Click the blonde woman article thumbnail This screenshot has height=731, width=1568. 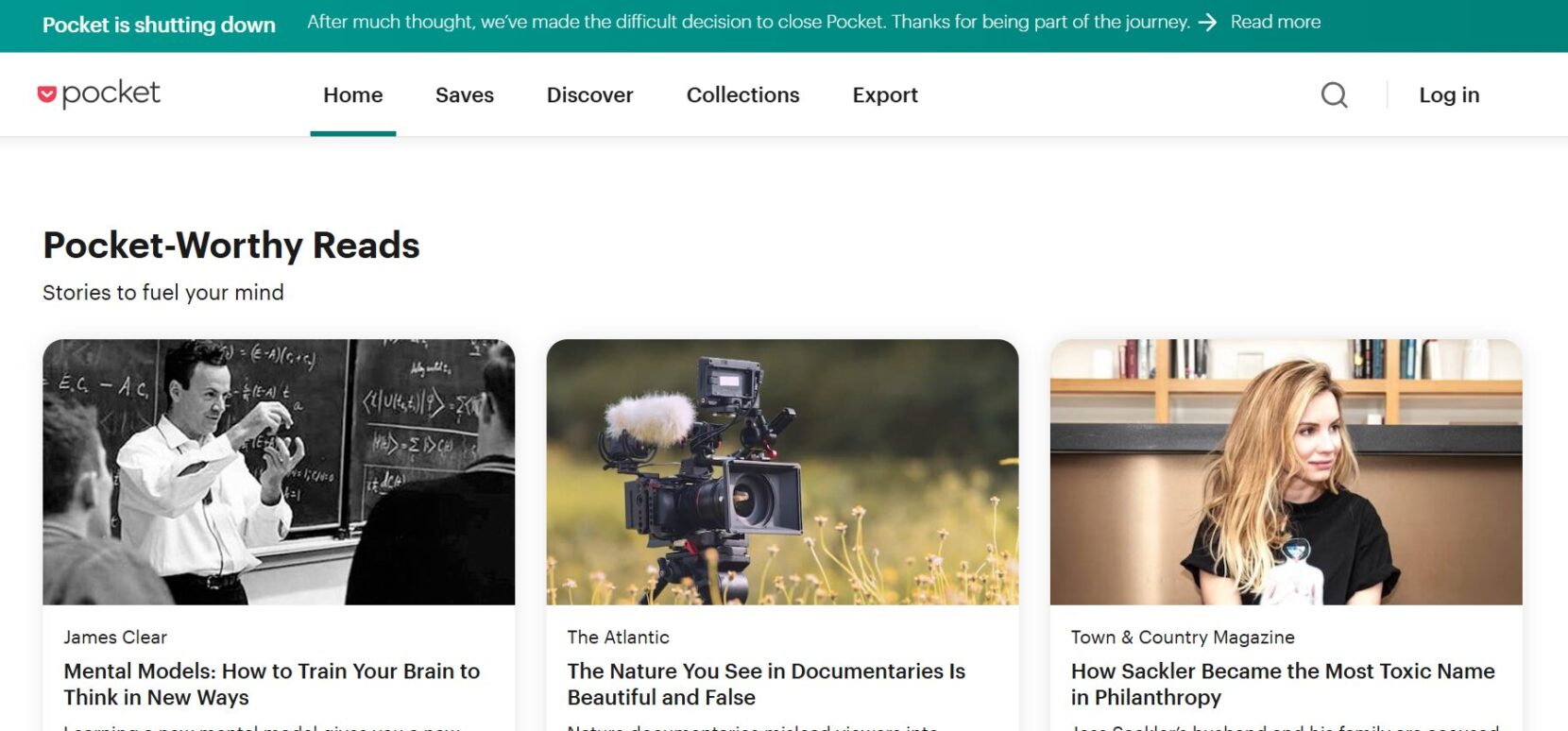pyautogui.click(x=1286, y=472)
